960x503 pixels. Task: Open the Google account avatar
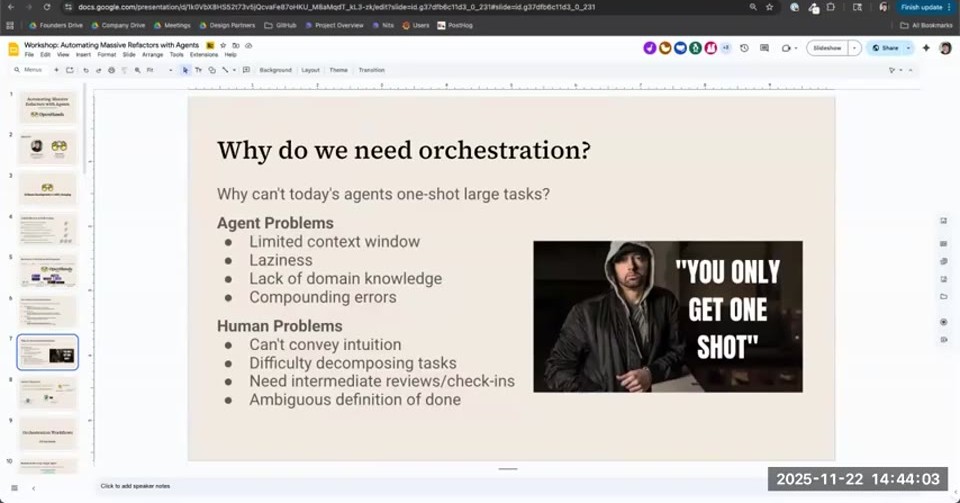[945, 48]
